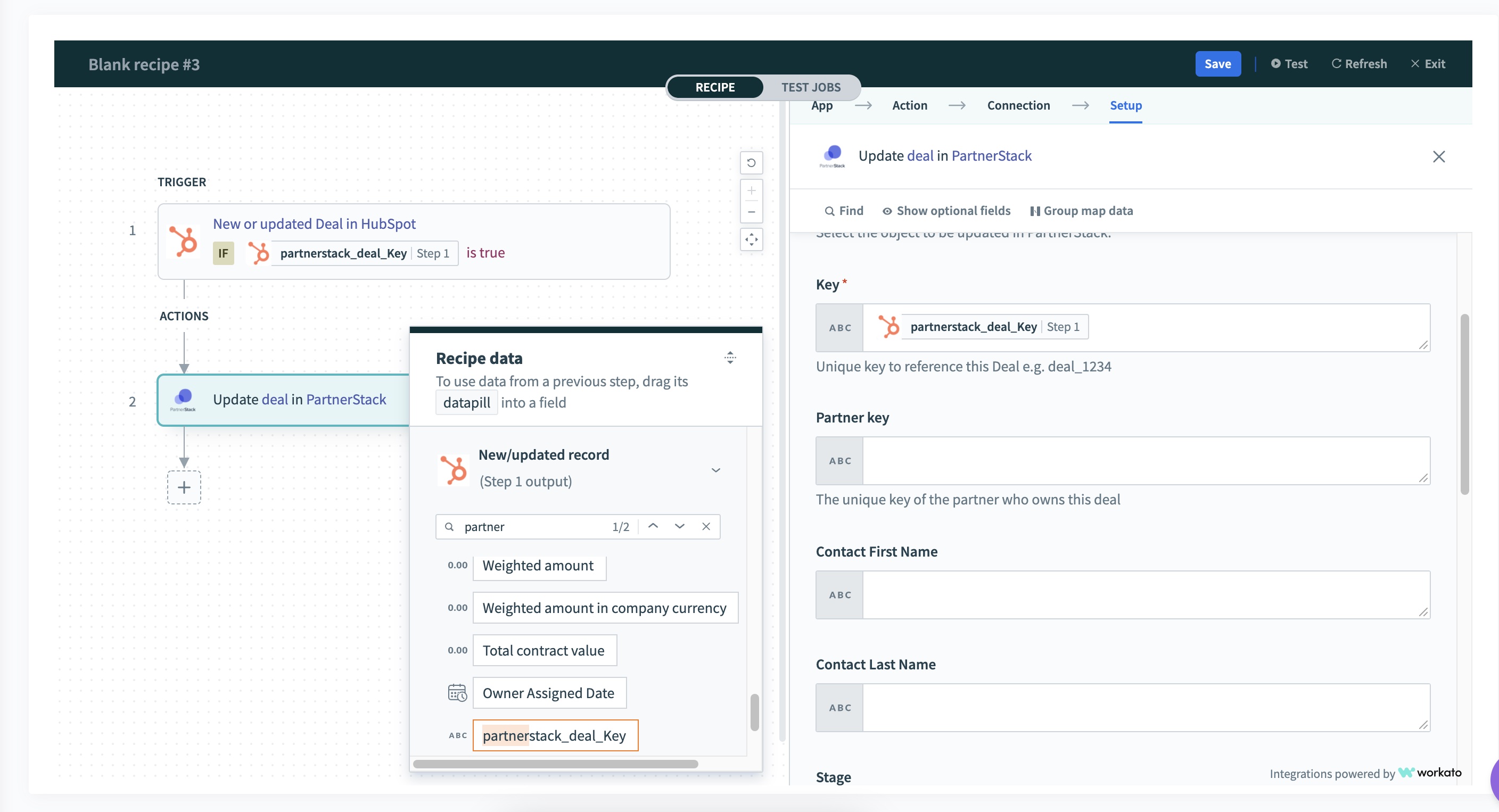Click the IF badge in trigger condition
This screenshot has width=1499, height=812.
click(x=223, y=253)
